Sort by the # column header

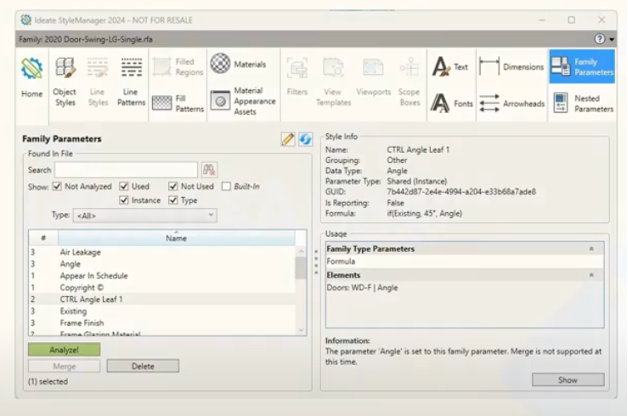tap(43, 238)
